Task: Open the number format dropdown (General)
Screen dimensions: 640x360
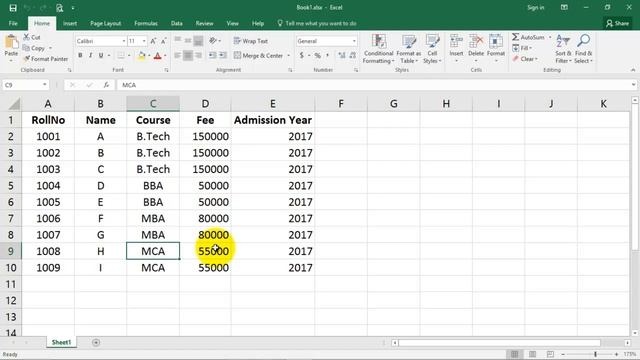Action: point(354,41)
